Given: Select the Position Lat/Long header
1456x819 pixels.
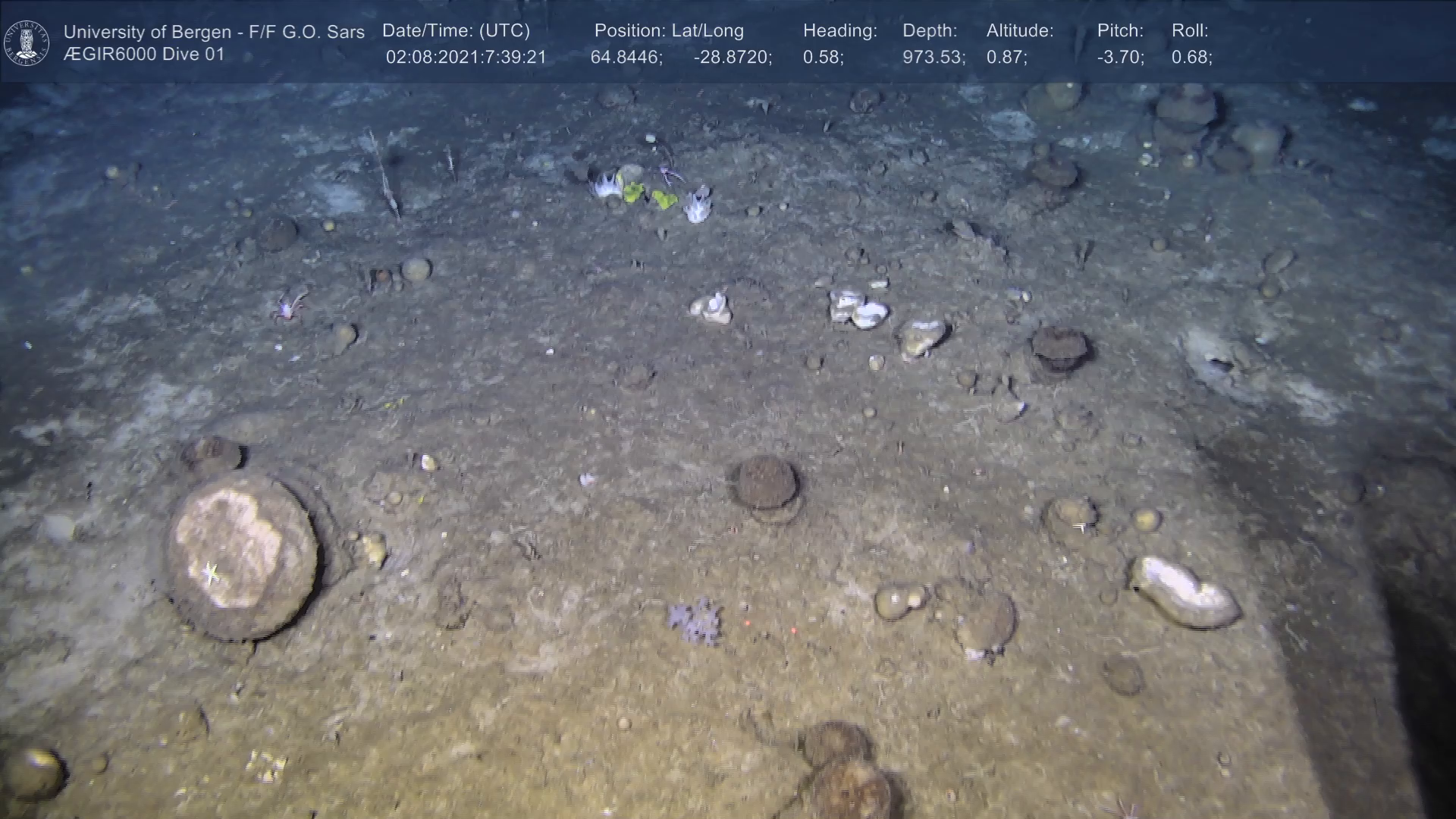Looking at the screenshot, I should click(669, 31).
